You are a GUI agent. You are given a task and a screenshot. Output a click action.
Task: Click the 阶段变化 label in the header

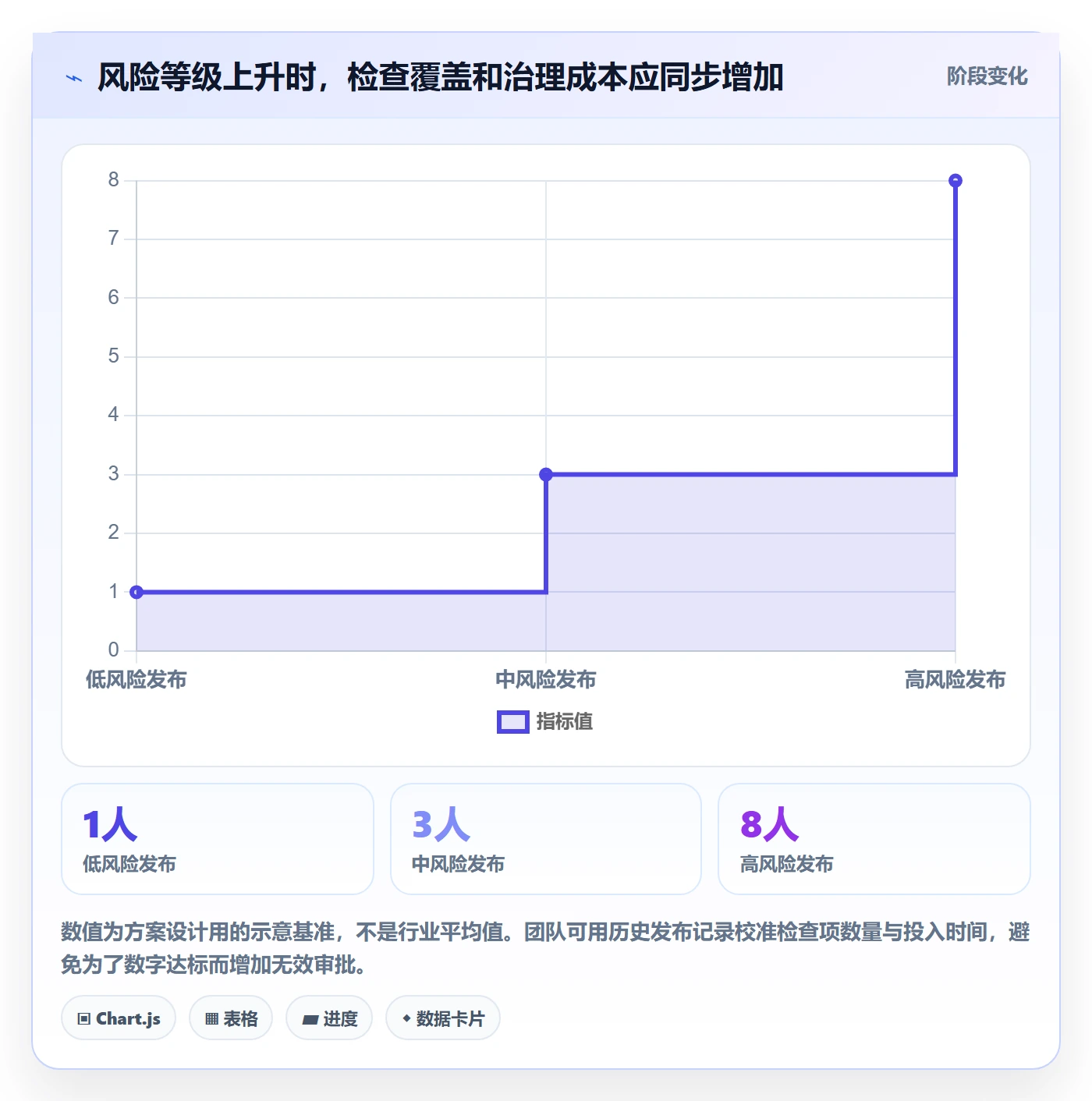coord(987,76)
